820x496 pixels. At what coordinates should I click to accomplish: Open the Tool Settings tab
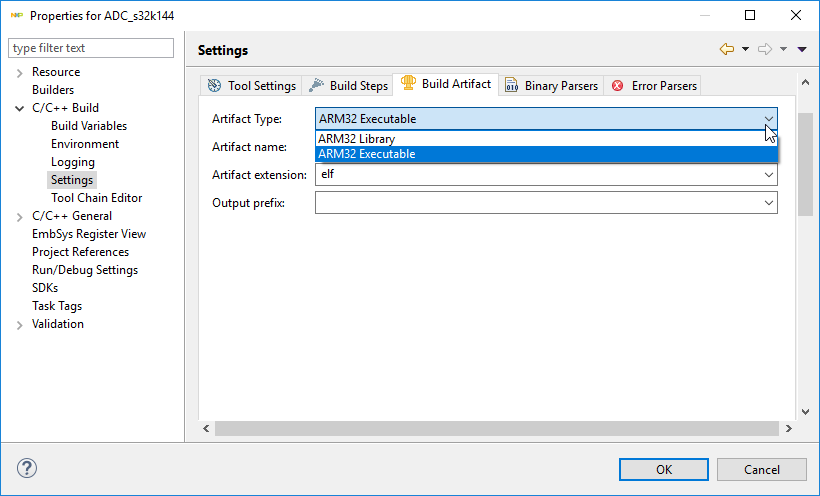coord(251,86)
